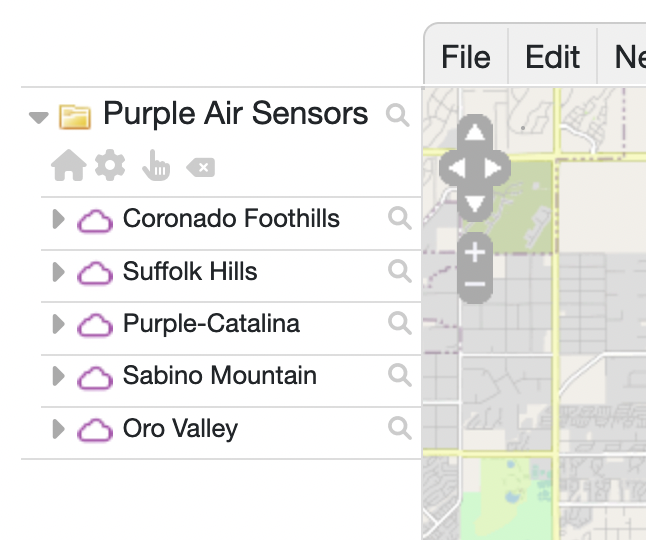Expand the Suffolk Hills node
This screenshot has height=540, width=646.
[x=58, y=272]
